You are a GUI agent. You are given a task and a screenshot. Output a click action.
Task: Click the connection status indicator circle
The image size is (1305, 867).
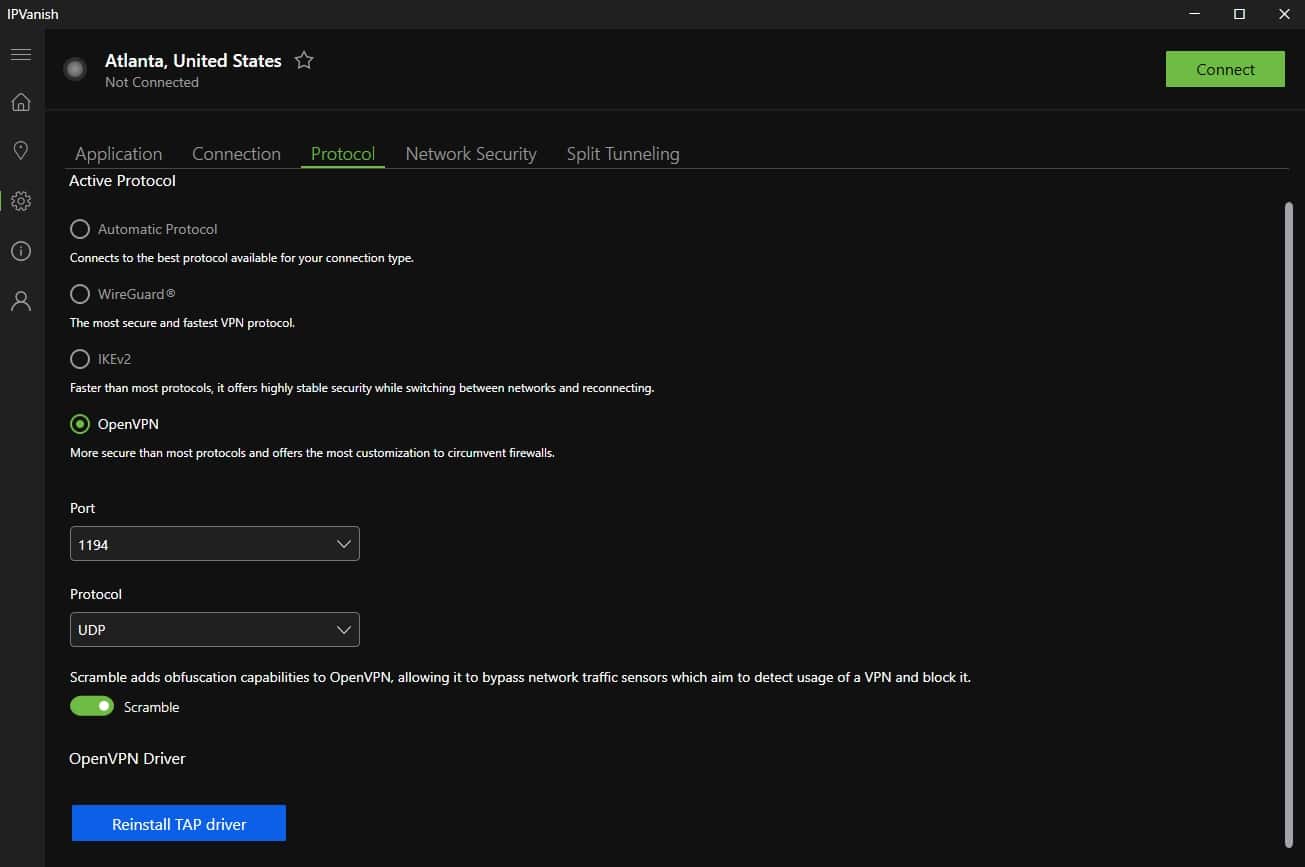coord(75,69)
